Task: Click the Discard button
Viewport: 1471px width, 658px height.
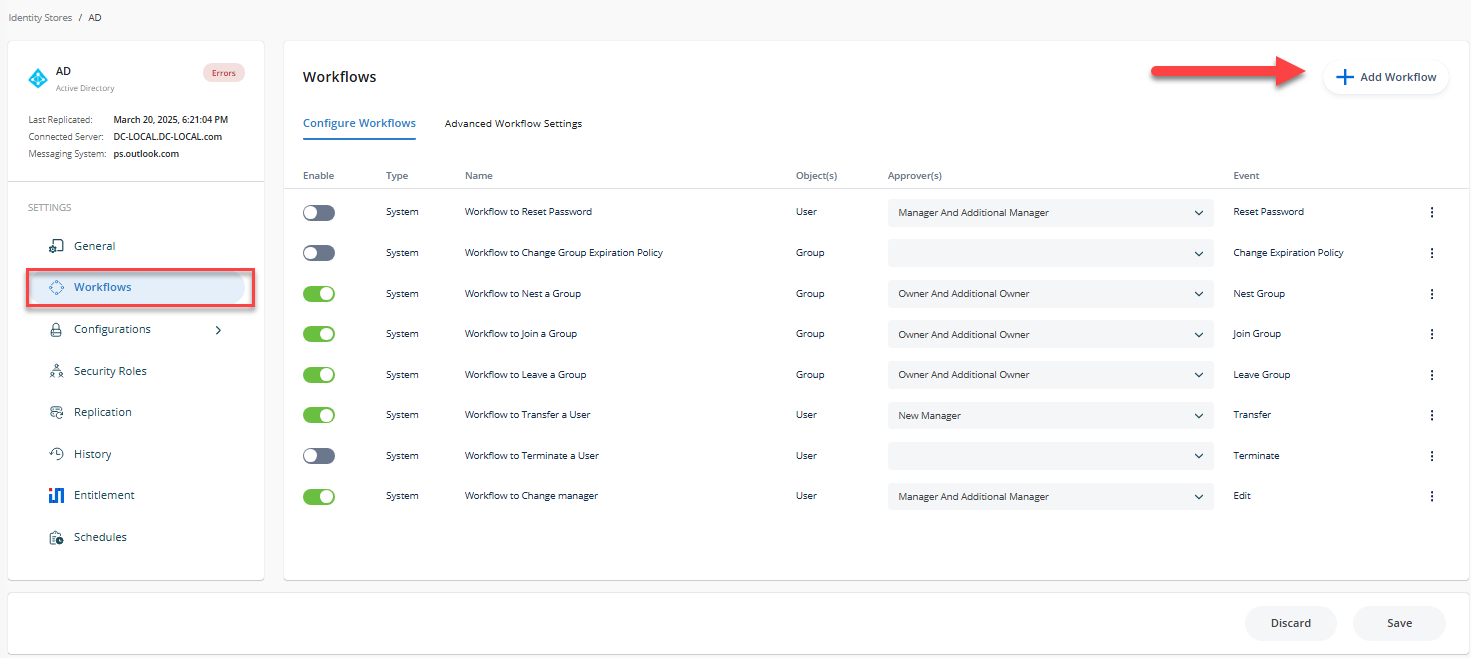Action: pos(1291,623)
